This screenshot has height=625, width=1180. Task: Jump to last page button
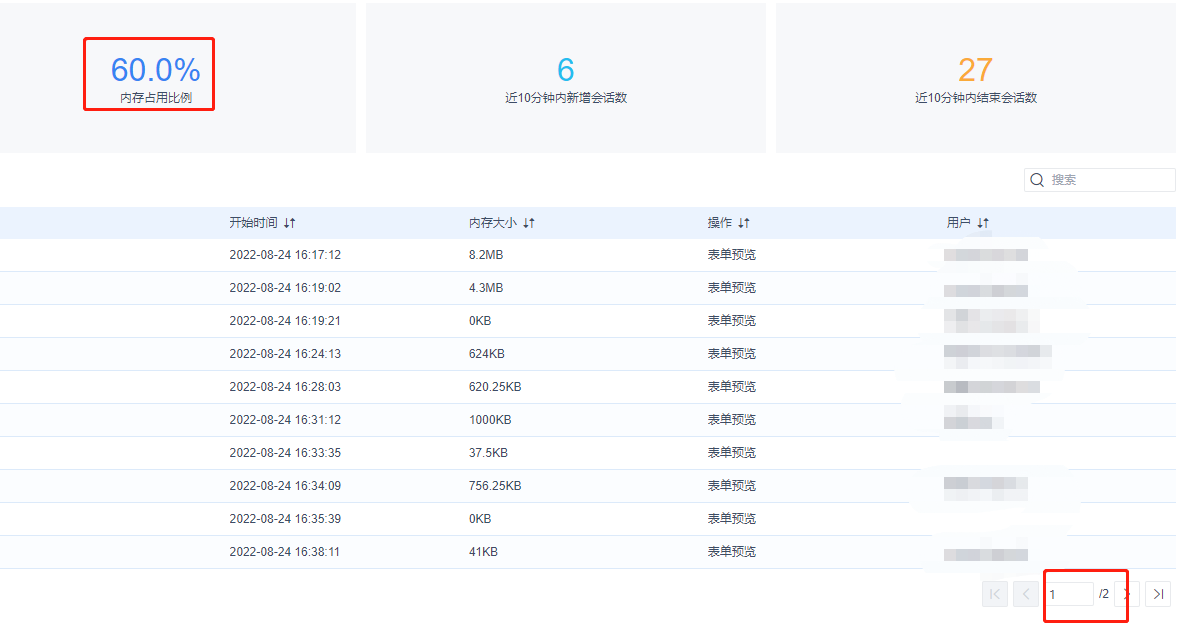click(1158, 594)
